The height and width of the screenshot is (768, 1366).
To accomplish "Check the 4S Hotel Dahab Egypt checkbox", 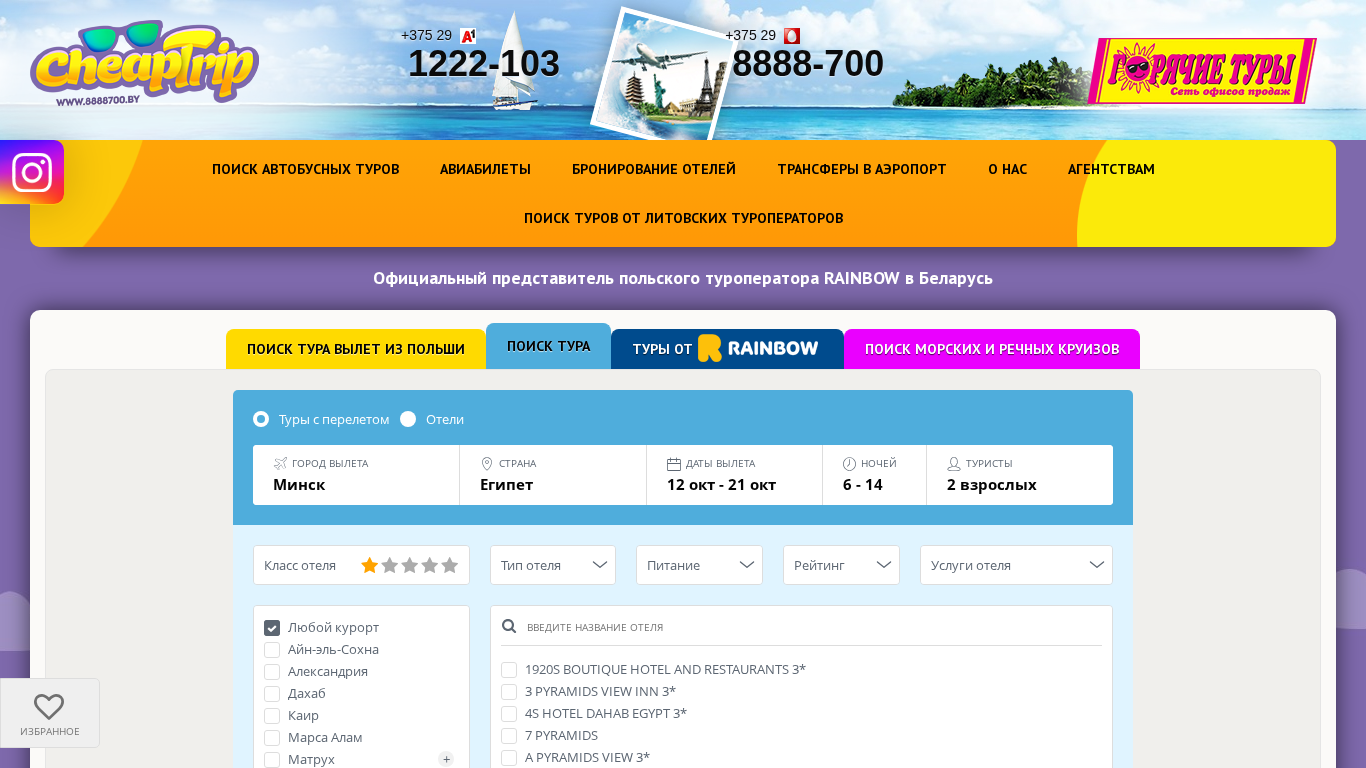I will pyautogui.click(x=509, y=714).
